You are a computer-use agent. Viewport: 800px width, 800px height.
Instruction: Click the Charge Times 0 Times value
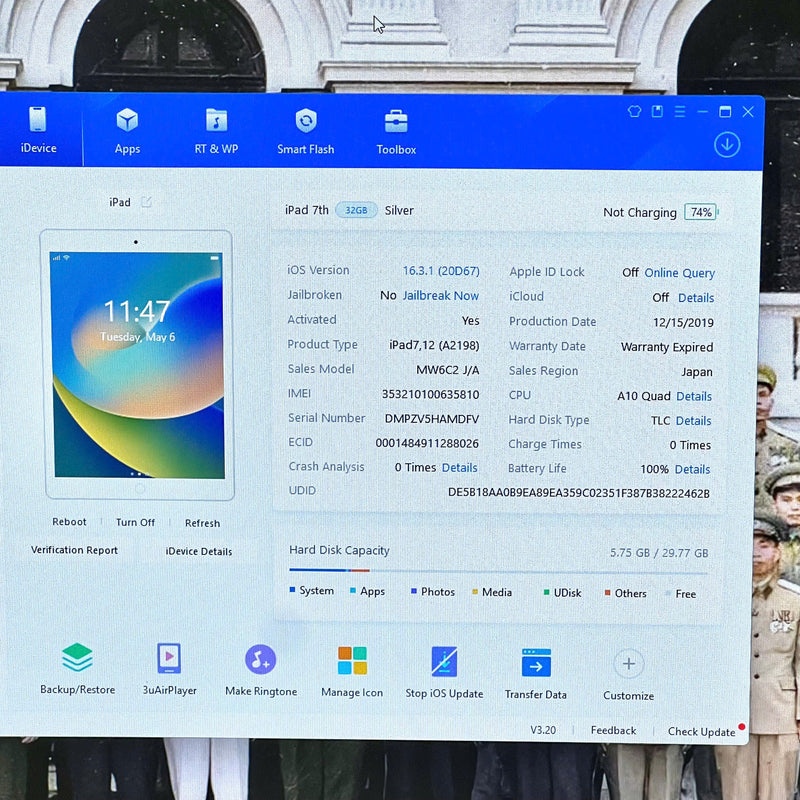click(690, 445)
